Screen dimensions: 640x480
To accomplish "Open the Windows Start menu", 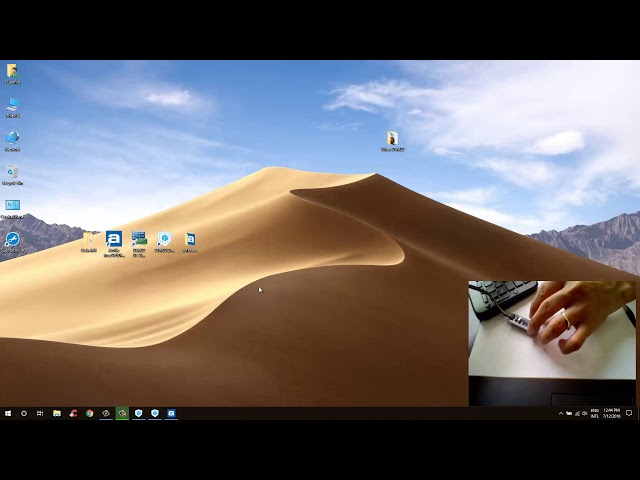I will click(x=8, y=413).
